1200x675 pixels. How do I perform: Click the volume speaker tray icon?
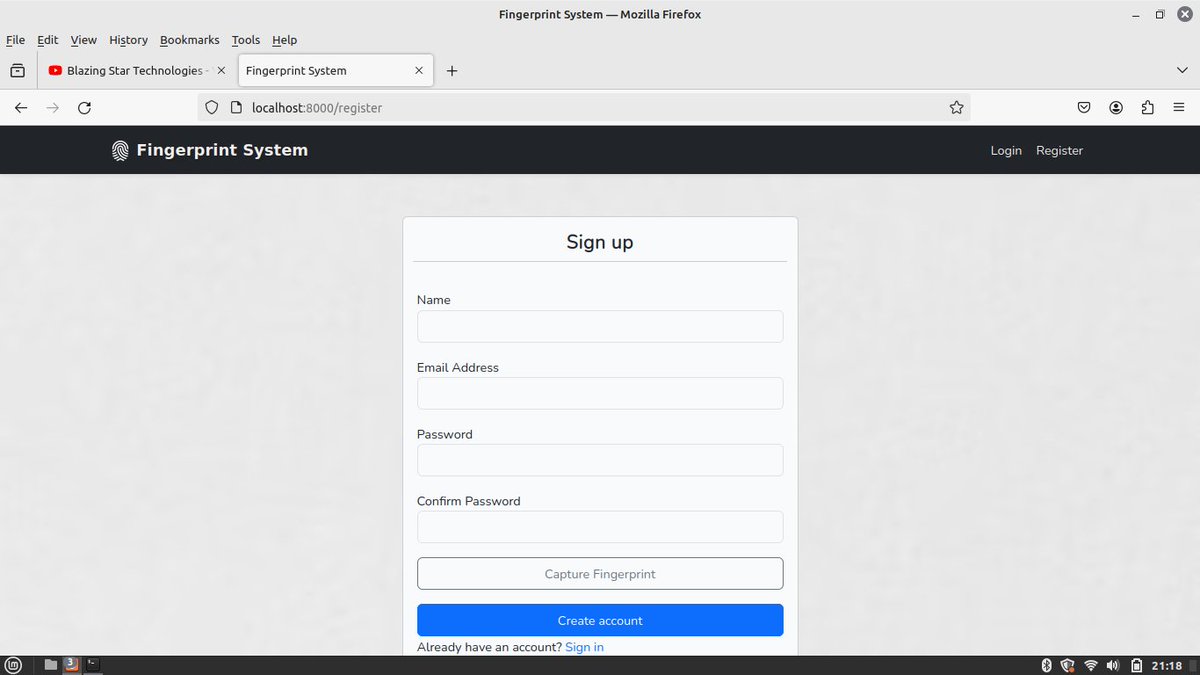tap(1113, 665)
